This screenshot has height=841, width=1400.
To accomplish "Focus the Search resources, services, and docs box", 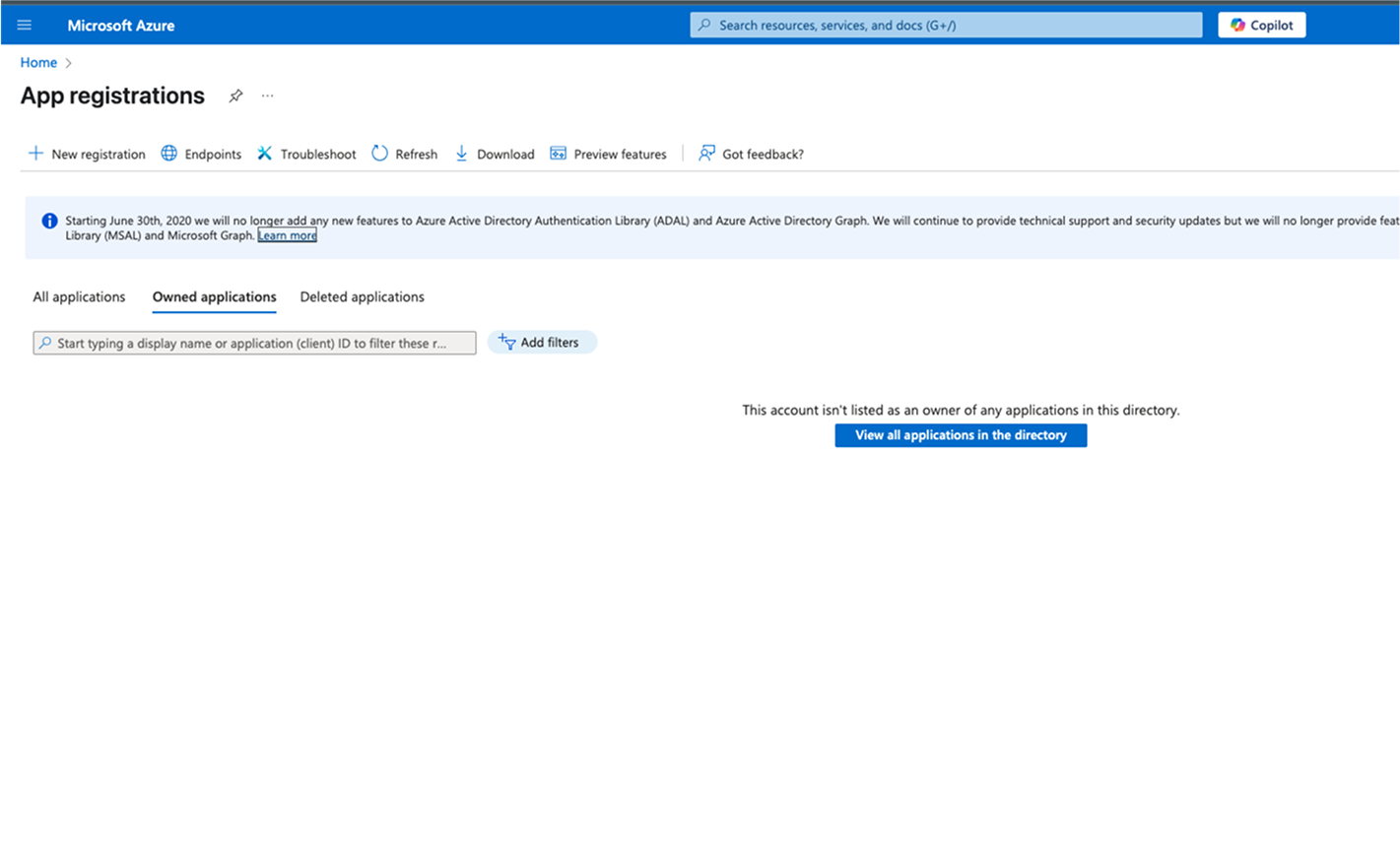I will tap(946, 25).
